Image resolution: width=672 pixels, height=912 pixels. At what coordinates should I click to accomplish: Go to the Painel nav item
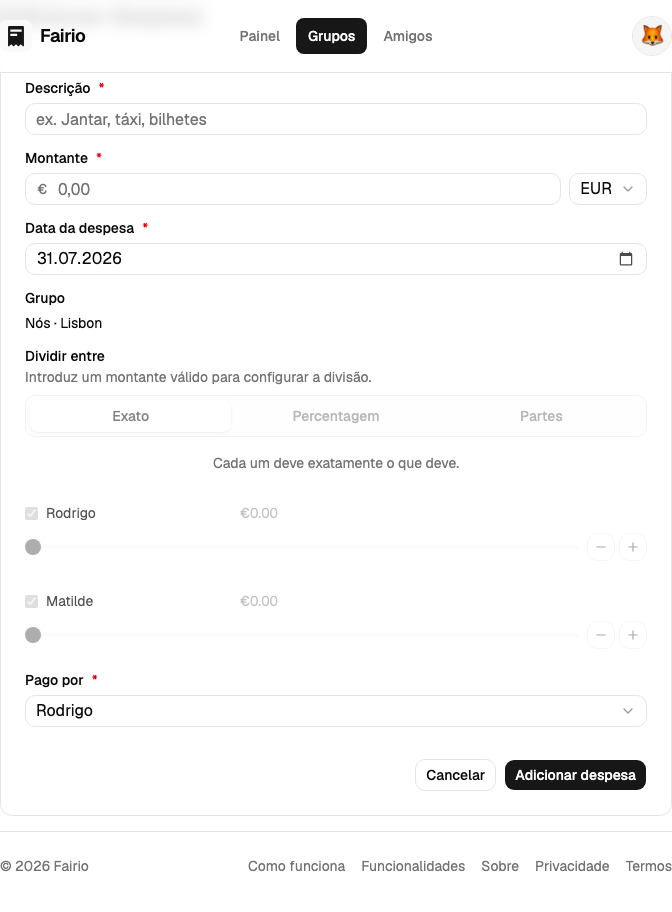259,36
